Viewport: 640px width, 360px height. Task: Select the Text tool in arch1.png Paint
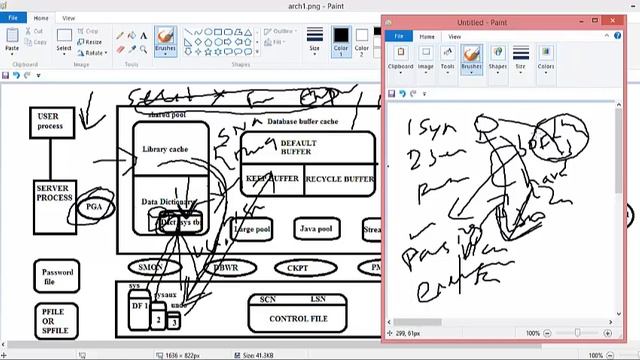tap(144, 36)
